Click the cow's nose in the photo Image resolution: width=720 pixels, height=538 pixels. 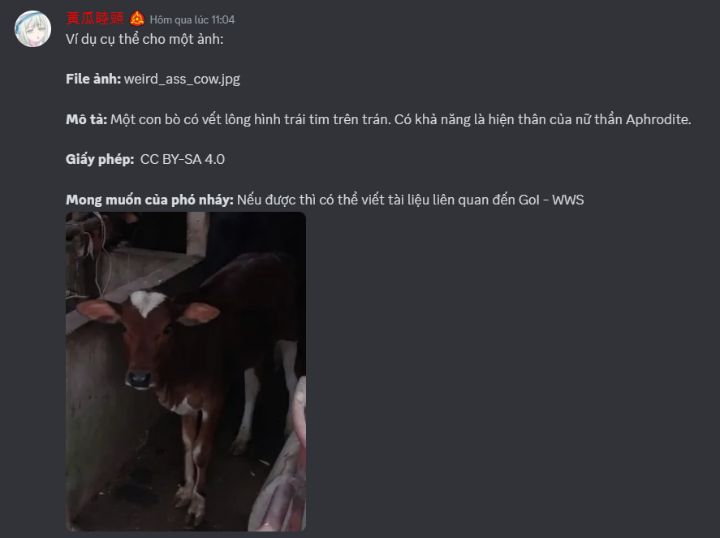pyautogui.click(x=139, y=380)
